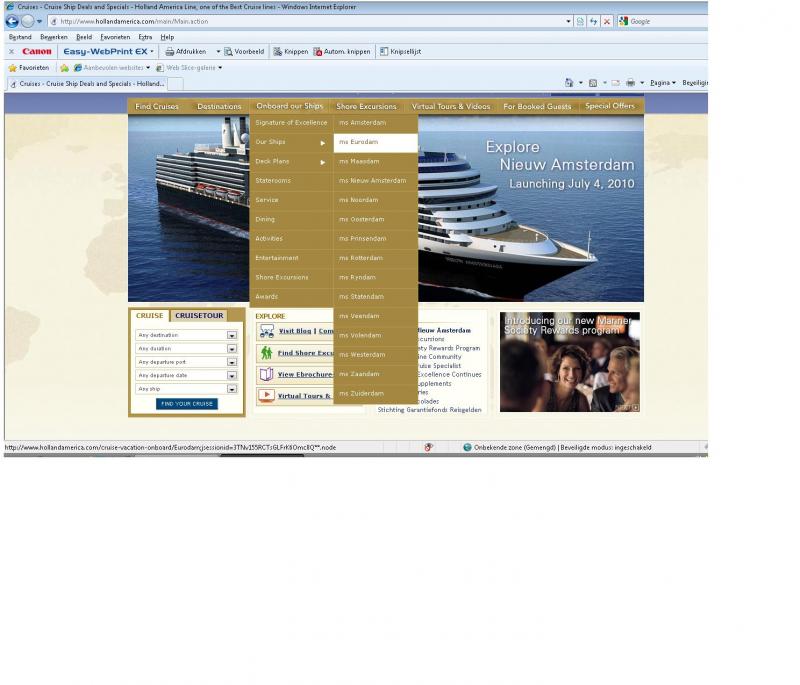
Task: Click the FIND YOUR CRUISE button
Action: pos(187,404)
